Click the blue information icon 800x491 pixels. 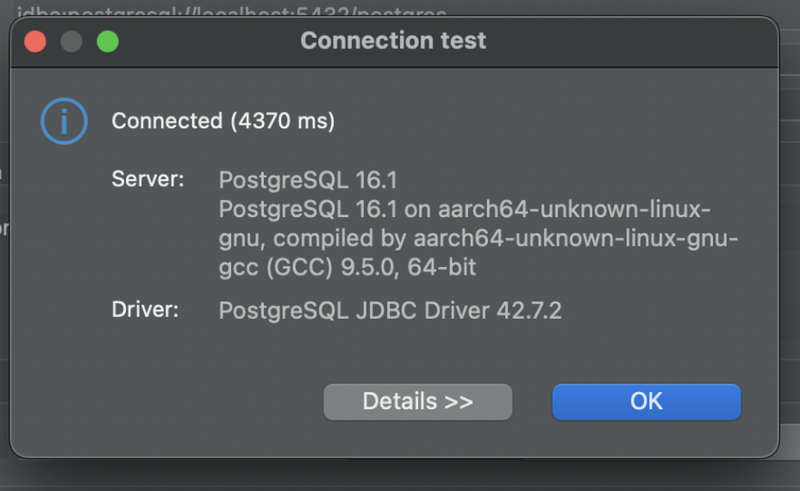(x=64, y=121)
